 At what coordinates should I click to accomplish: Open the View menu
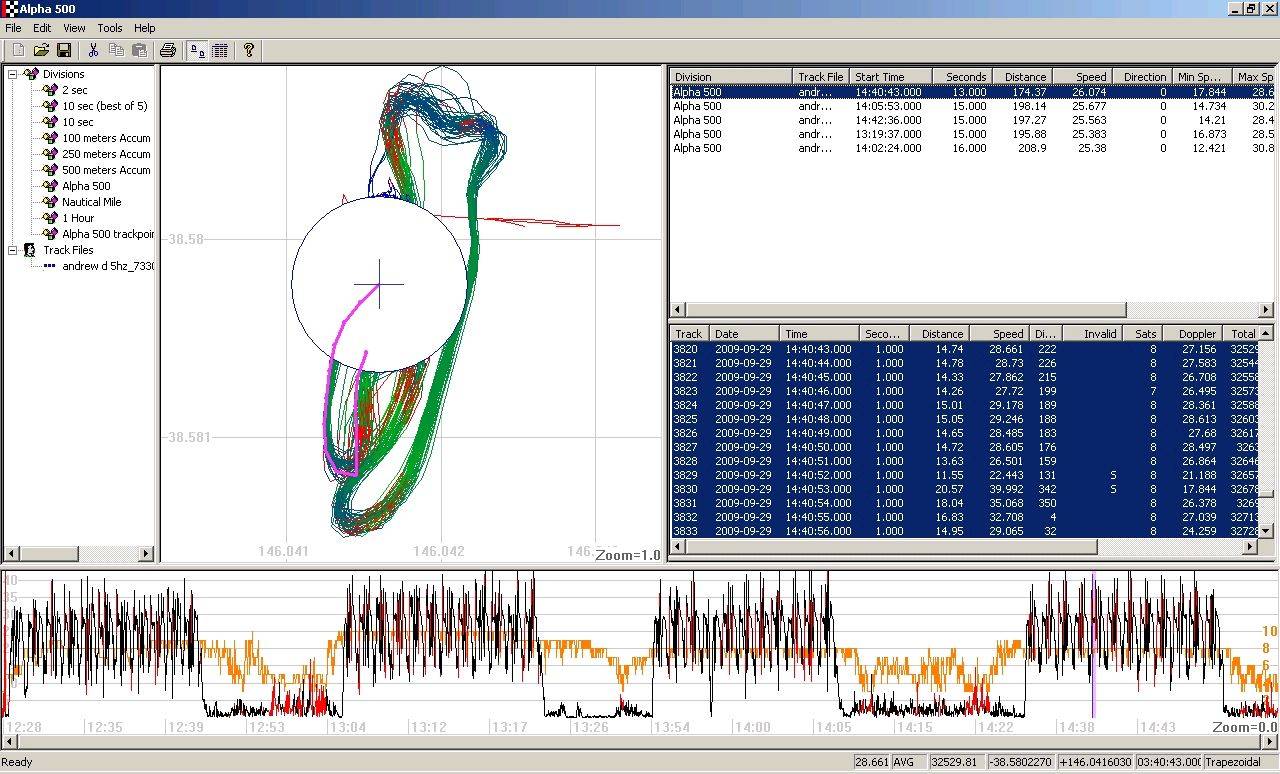click(75, 28)
